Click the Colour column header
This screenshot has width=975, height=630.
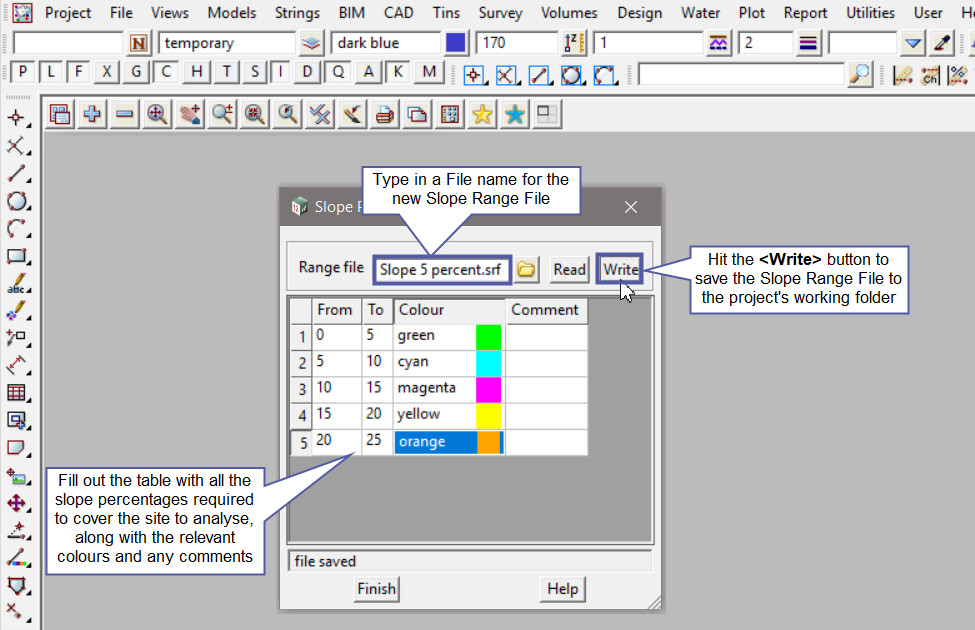pyautogui.click(x=449, y=310)
